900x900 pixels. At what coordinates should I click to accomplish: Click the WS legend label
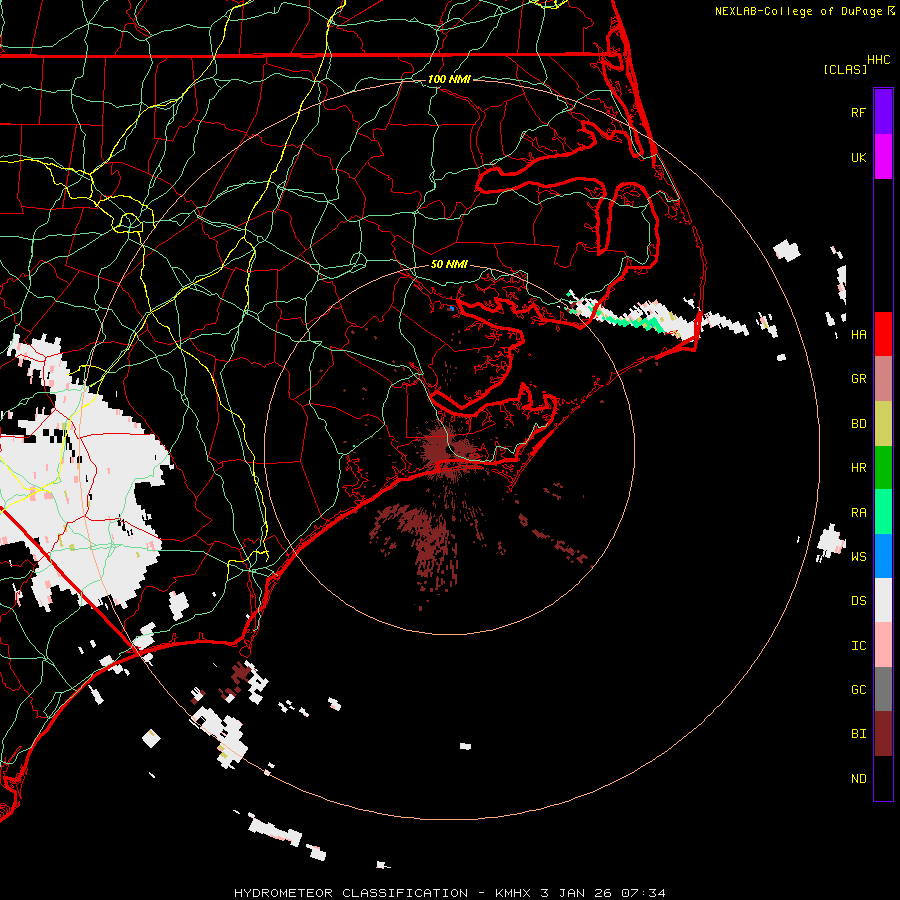858,557
